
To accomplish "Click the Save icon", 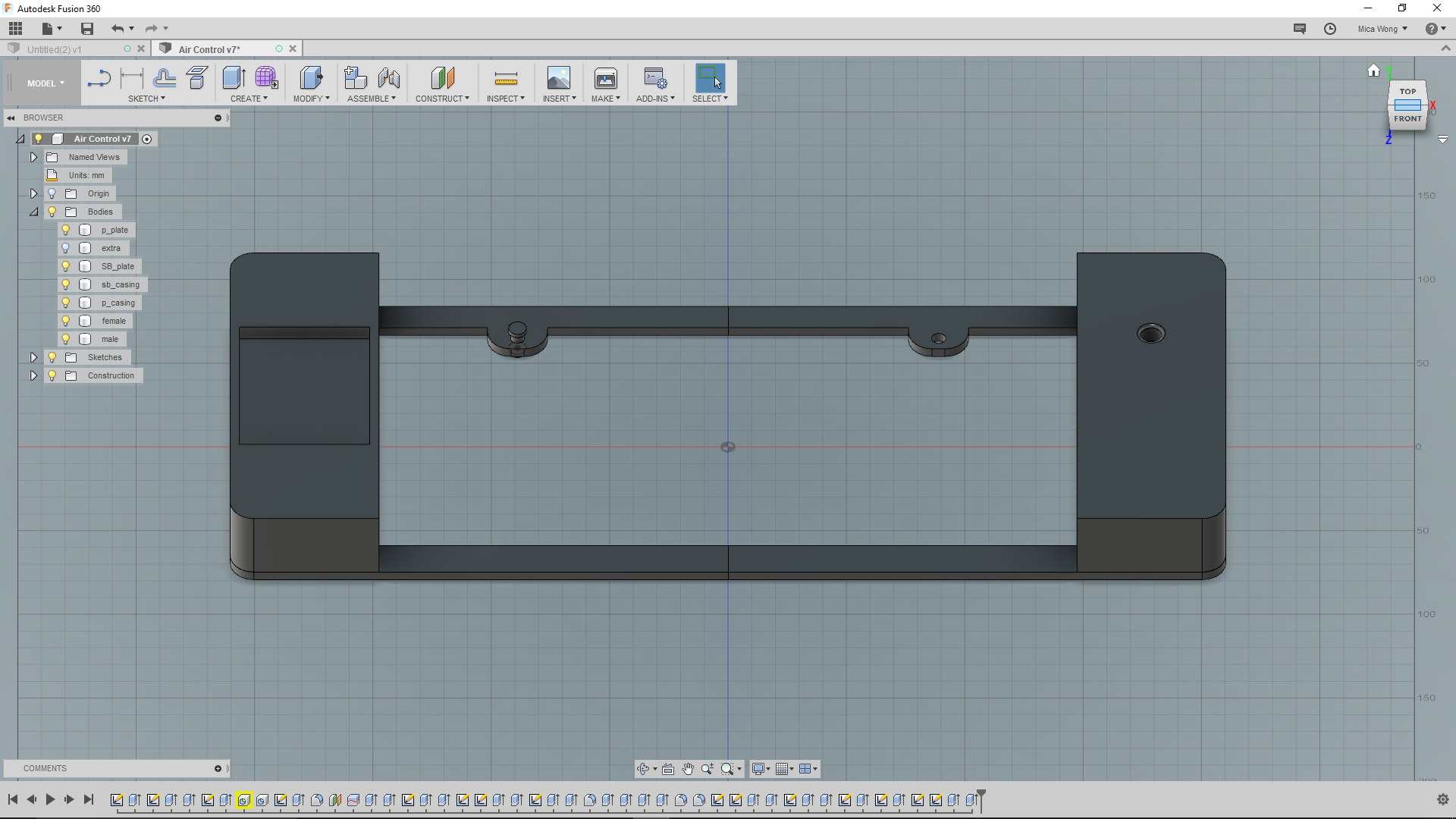I will pyautogui.click(x=87, y=29).
